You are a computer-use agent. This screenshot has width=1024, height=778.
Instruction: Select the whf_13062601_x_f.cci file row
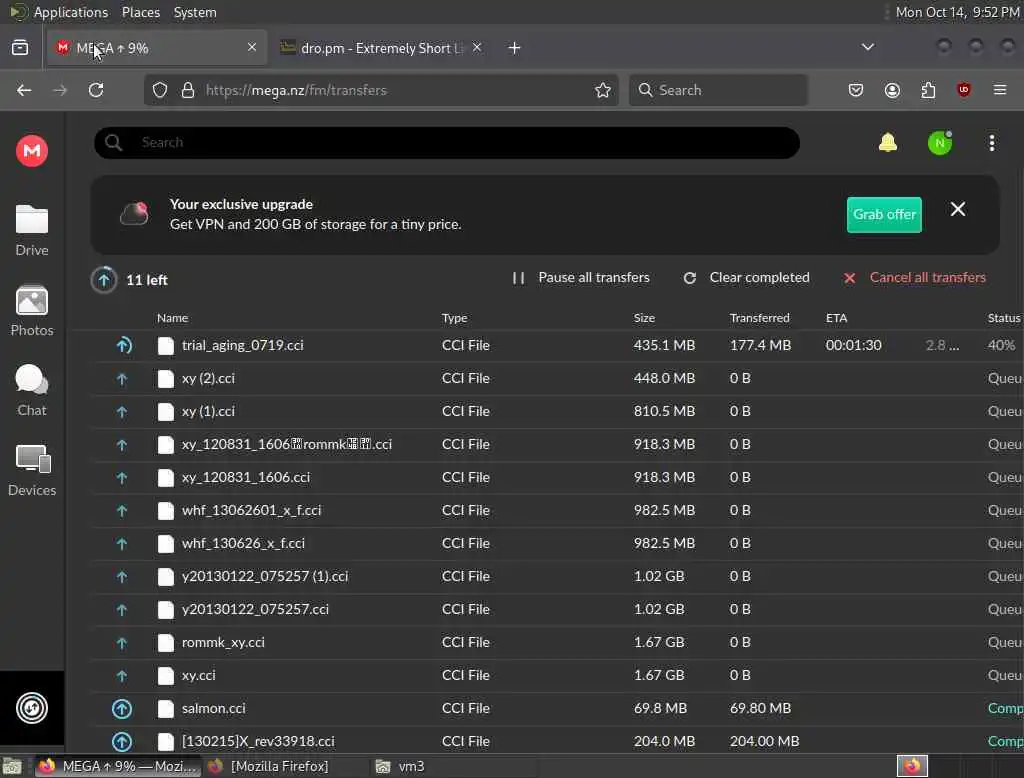click(556, 510)
